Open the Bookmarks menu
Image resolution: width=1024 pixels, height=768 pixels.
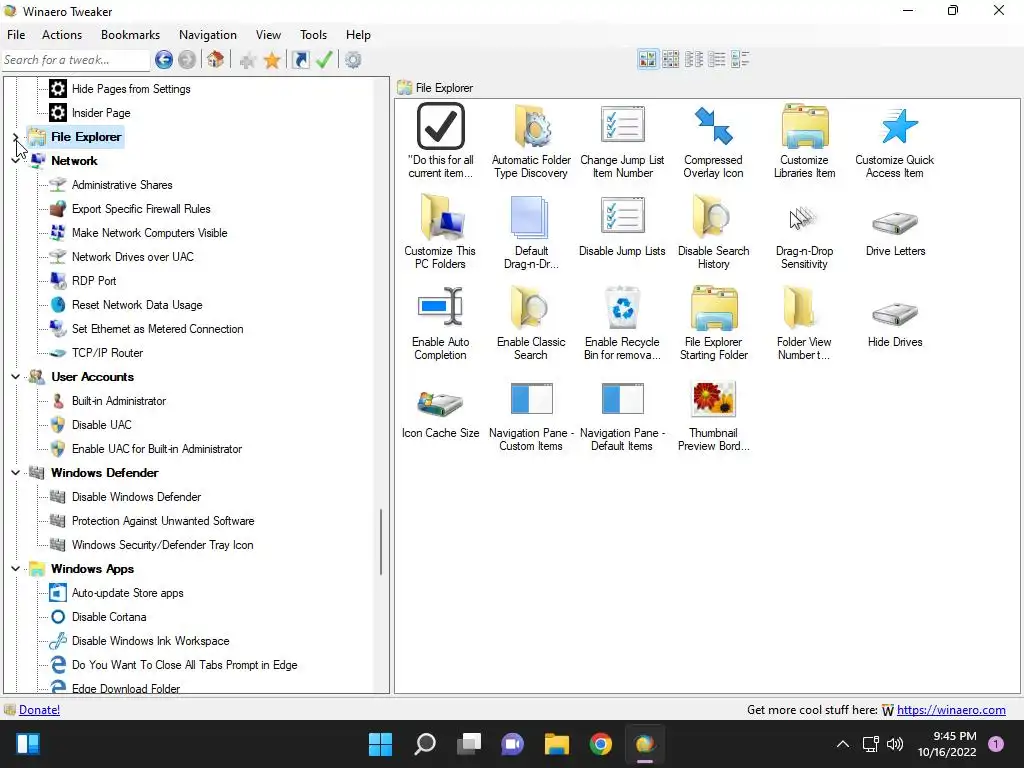tap(131, 35)
